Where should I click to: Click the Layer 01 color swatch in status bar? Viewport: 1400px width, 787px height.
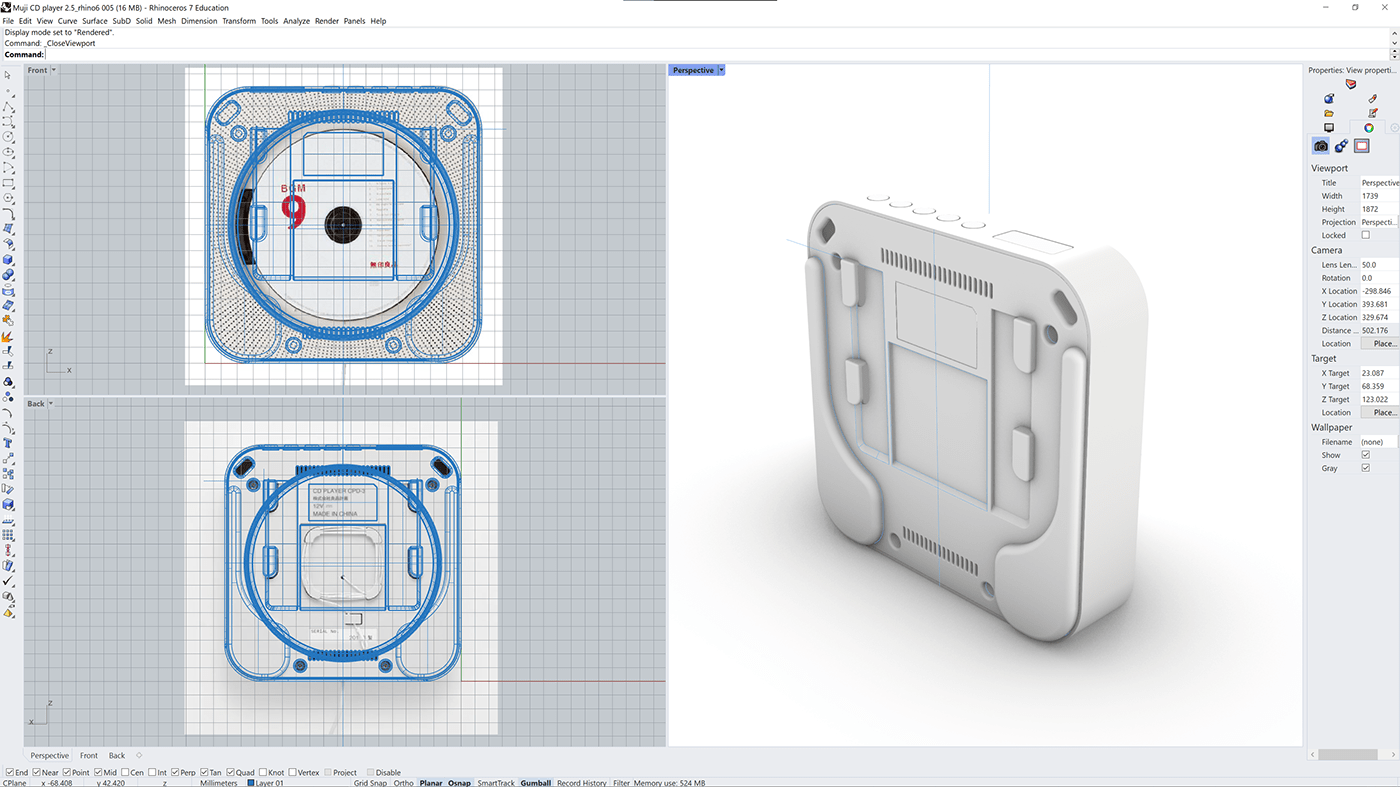250,783
